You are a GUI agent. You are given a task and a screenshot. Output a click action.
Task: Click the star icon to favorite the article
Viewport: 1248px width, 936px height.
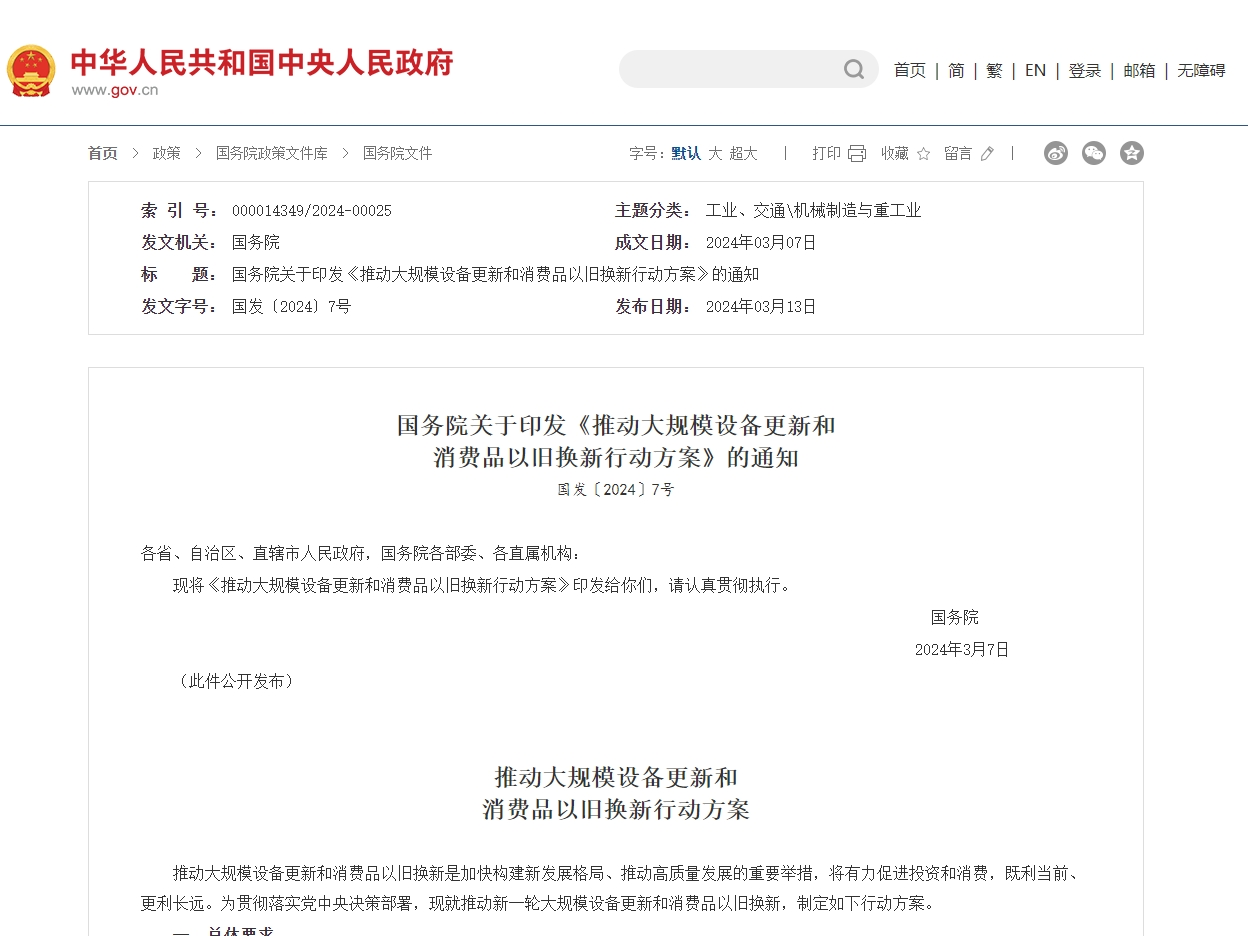(922, 153)
